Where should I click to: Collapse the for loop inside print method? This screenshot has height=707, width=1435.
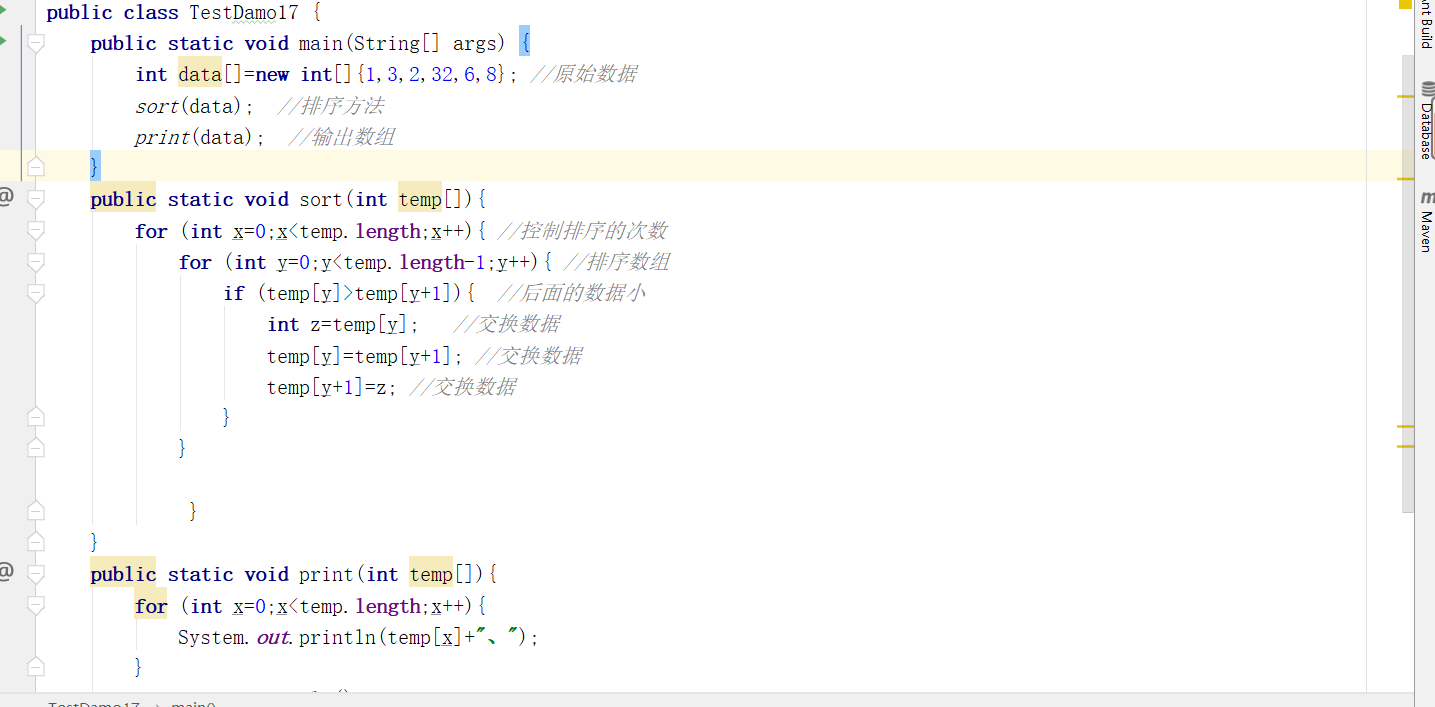click(36, 605)
